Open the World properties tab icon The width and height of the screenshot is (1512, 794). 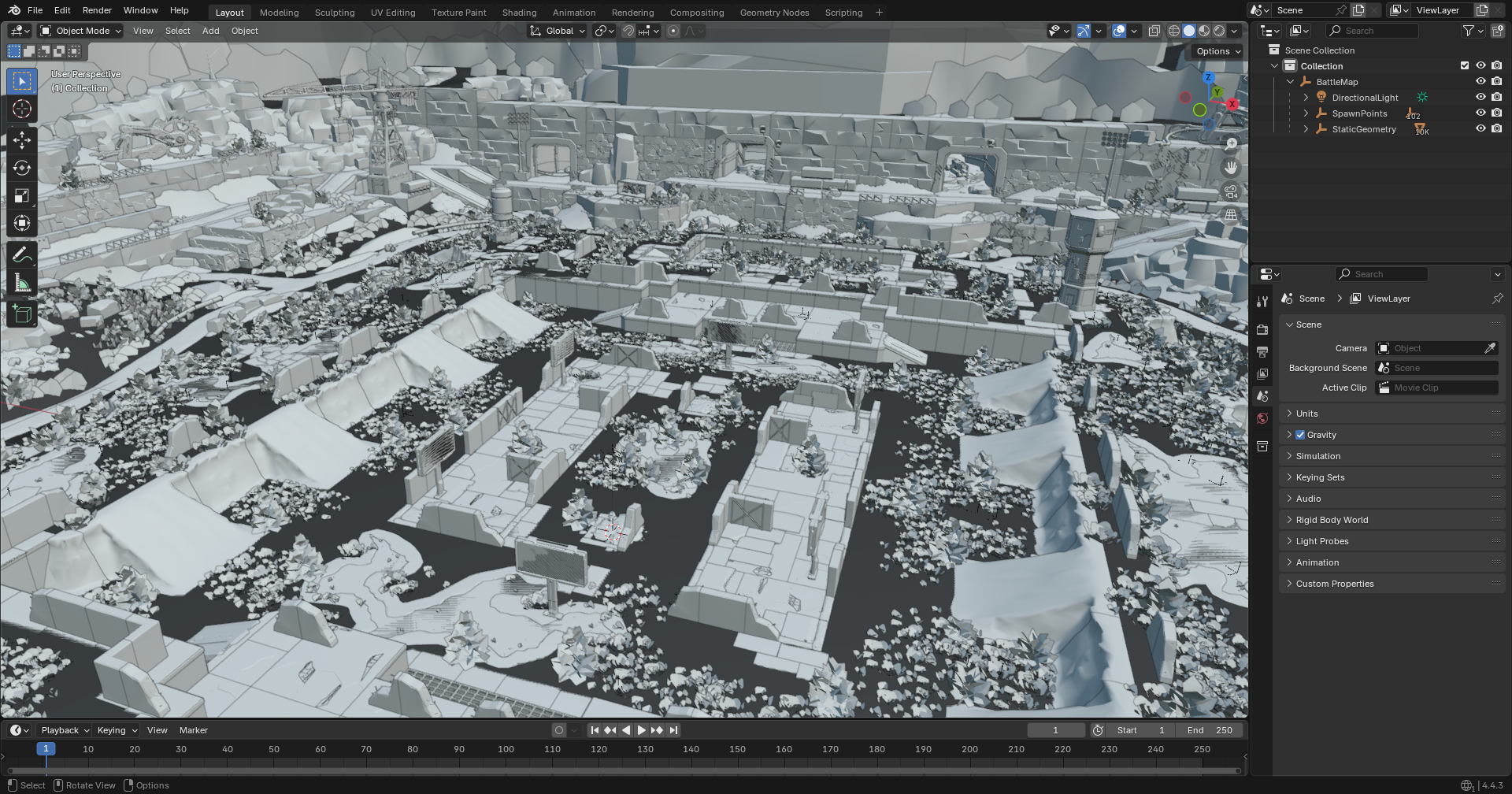click(1262, 418)
